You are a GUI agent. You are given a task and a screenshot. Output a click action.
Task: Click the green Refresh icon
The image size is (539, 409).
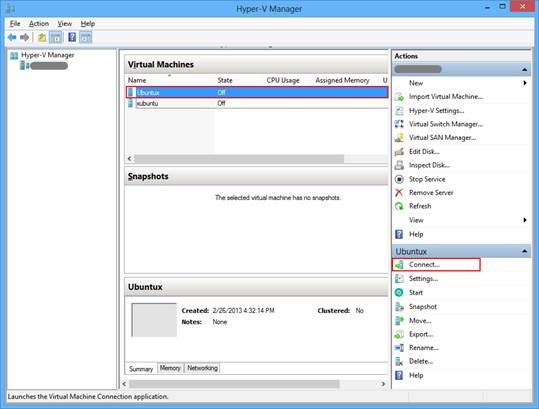click(x=399, y=206)
